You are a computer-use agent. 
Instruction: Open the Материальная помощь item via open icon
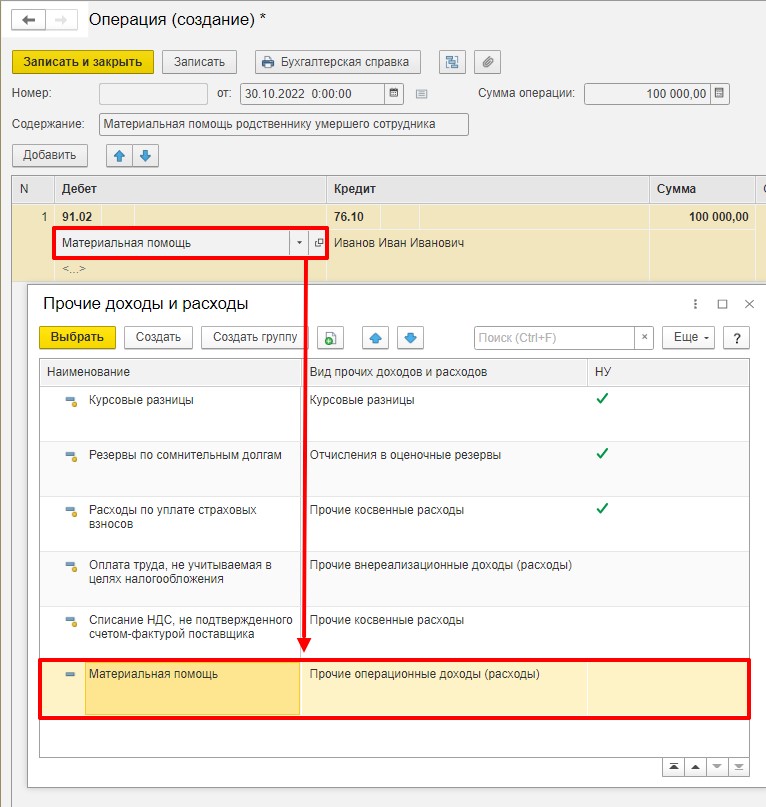pos(318,243)
